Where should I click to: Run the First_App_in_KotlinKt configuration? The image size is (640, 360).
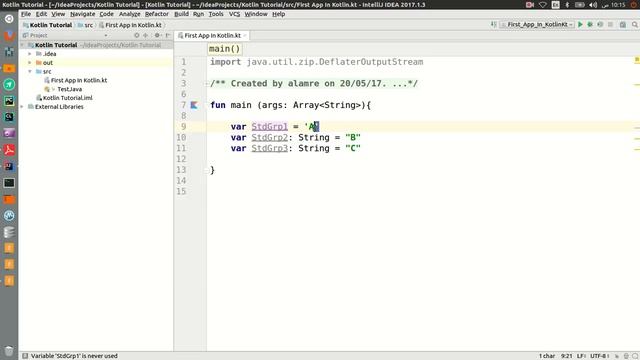tap(580, 24)
